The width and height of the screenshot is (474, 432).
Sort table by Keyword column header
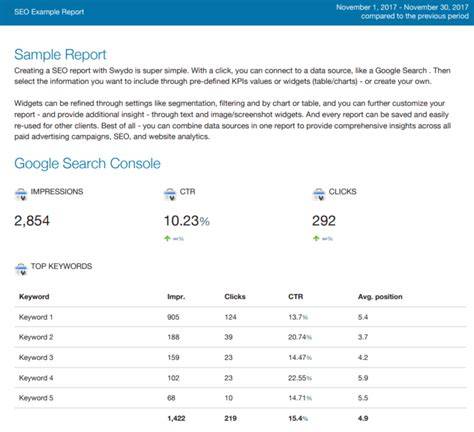coord(34,297)
